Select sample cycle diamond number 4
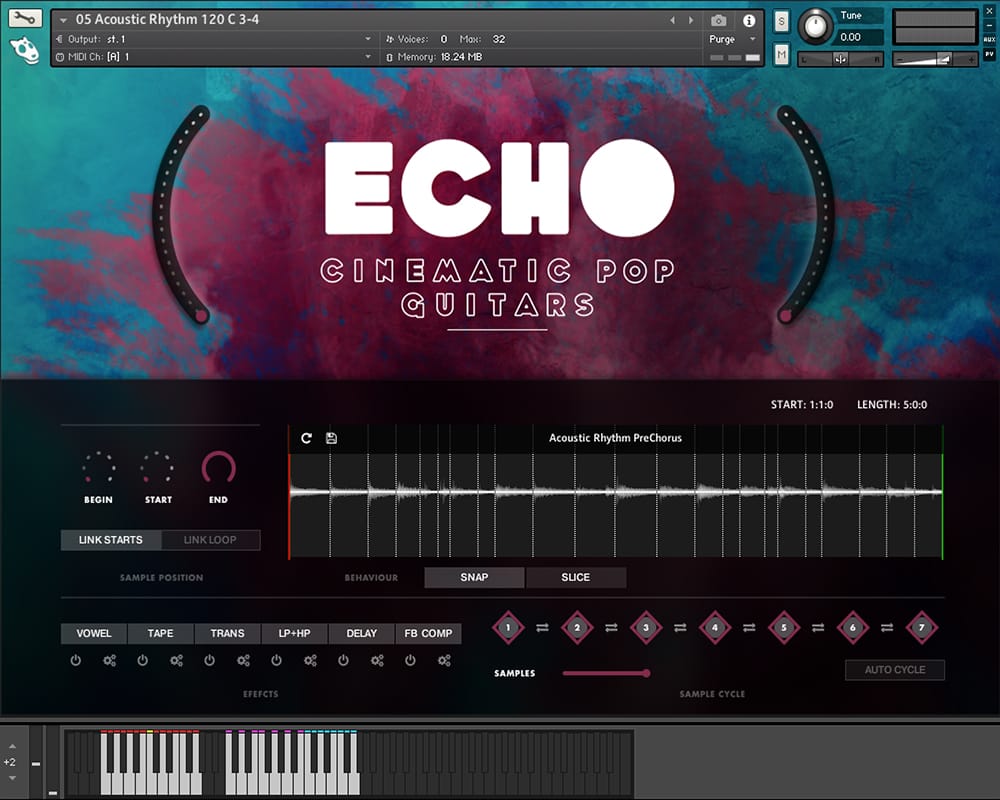This screenshot has height=800, width=1000. pos(714,627)
